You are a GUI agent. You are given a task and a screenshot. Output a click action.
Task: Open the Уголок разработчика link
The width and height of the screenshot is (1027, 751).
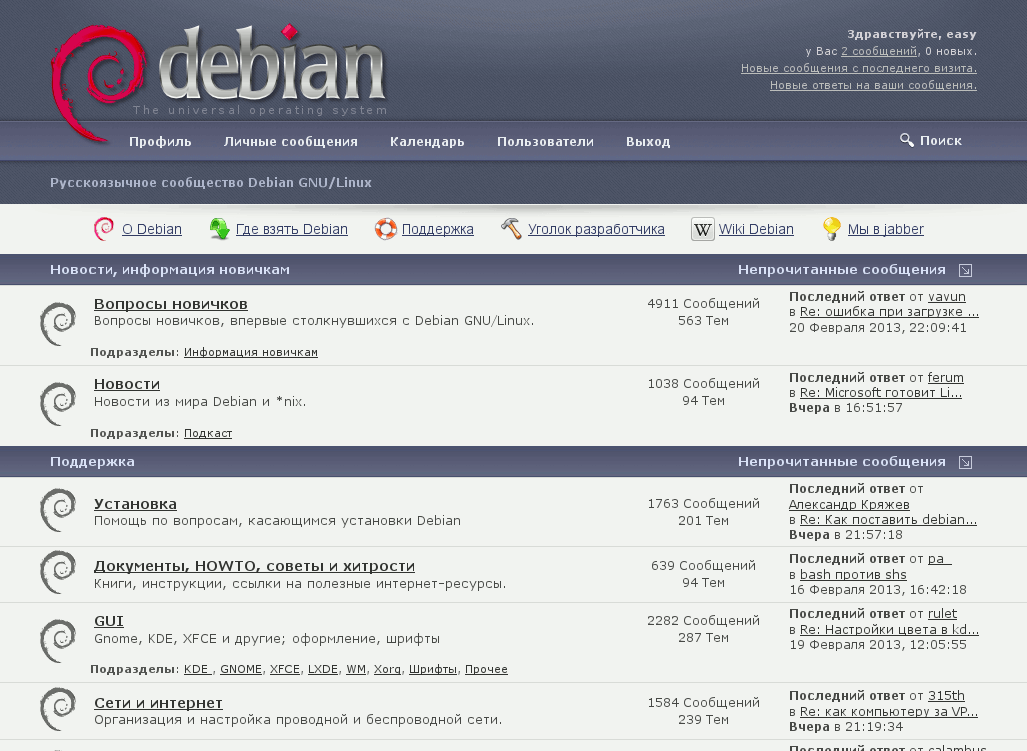pos(596,229)
